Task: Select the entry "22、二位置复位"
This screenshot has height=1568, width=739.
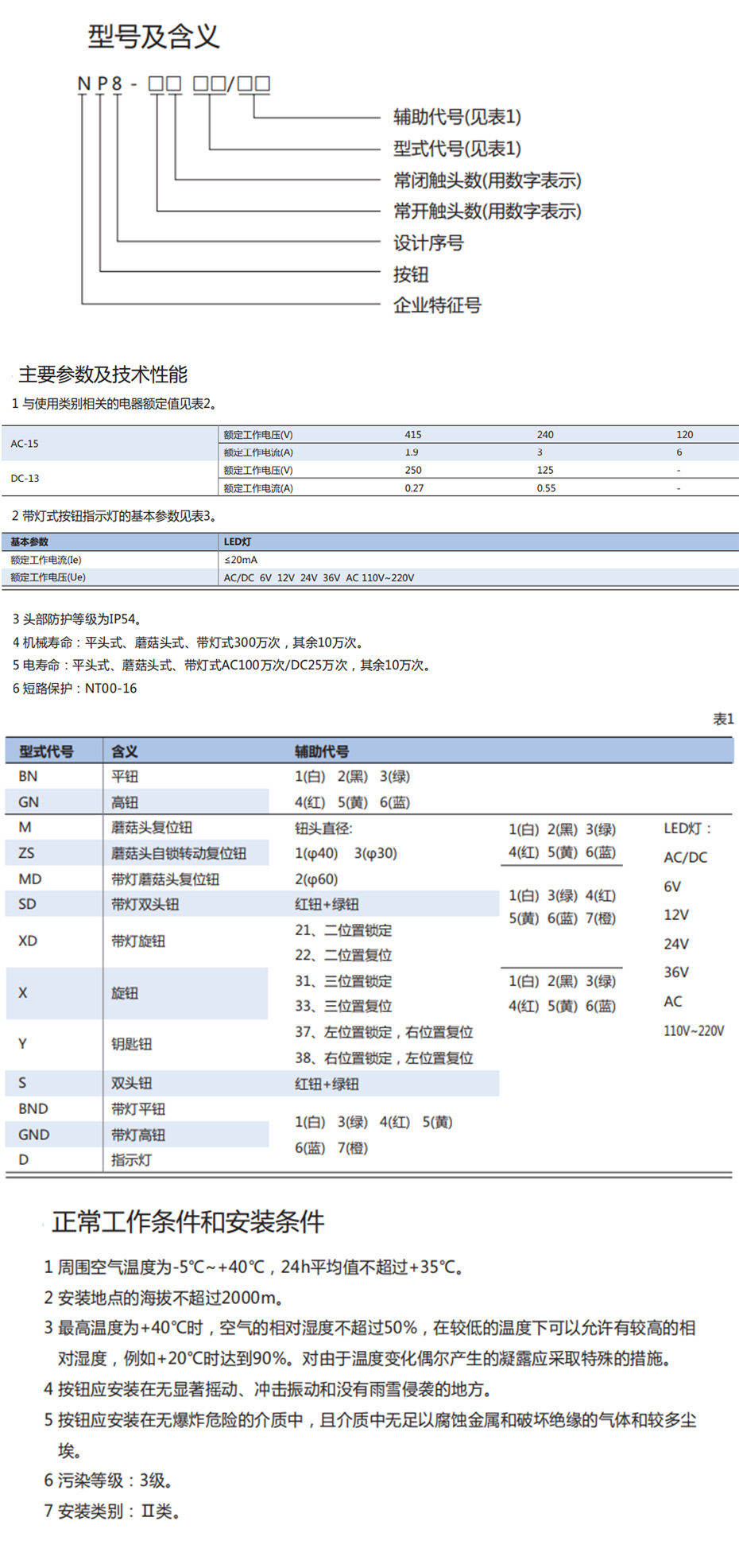Action: [x=343, y=956]
